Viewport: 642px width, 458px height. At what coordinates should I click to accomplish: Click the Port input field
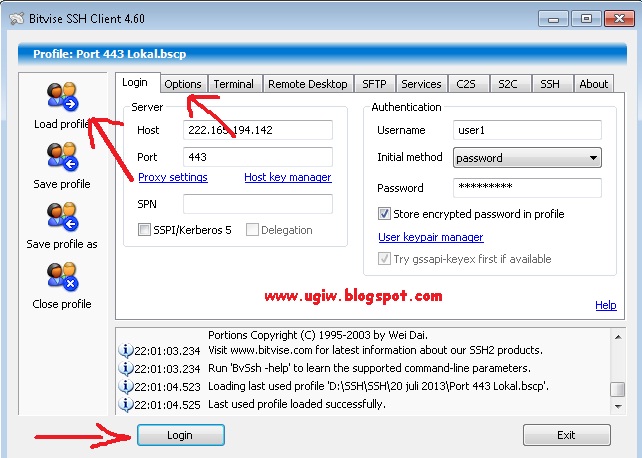coord(258,157)
